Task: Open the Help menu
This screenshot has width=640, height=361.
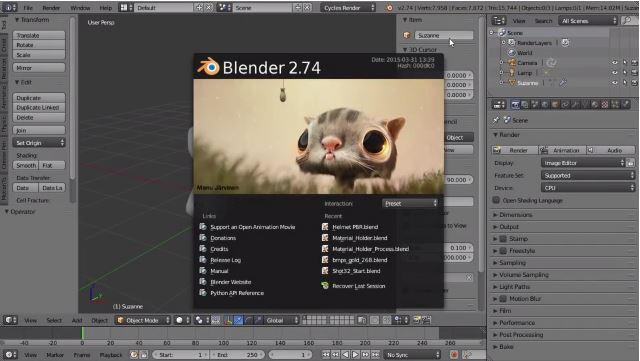Action: [106, 8]
